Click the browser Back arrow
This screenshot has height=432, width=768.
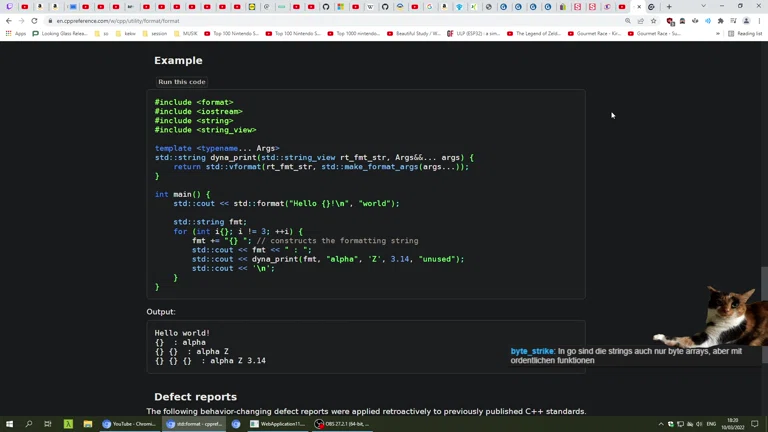(9, 20)
